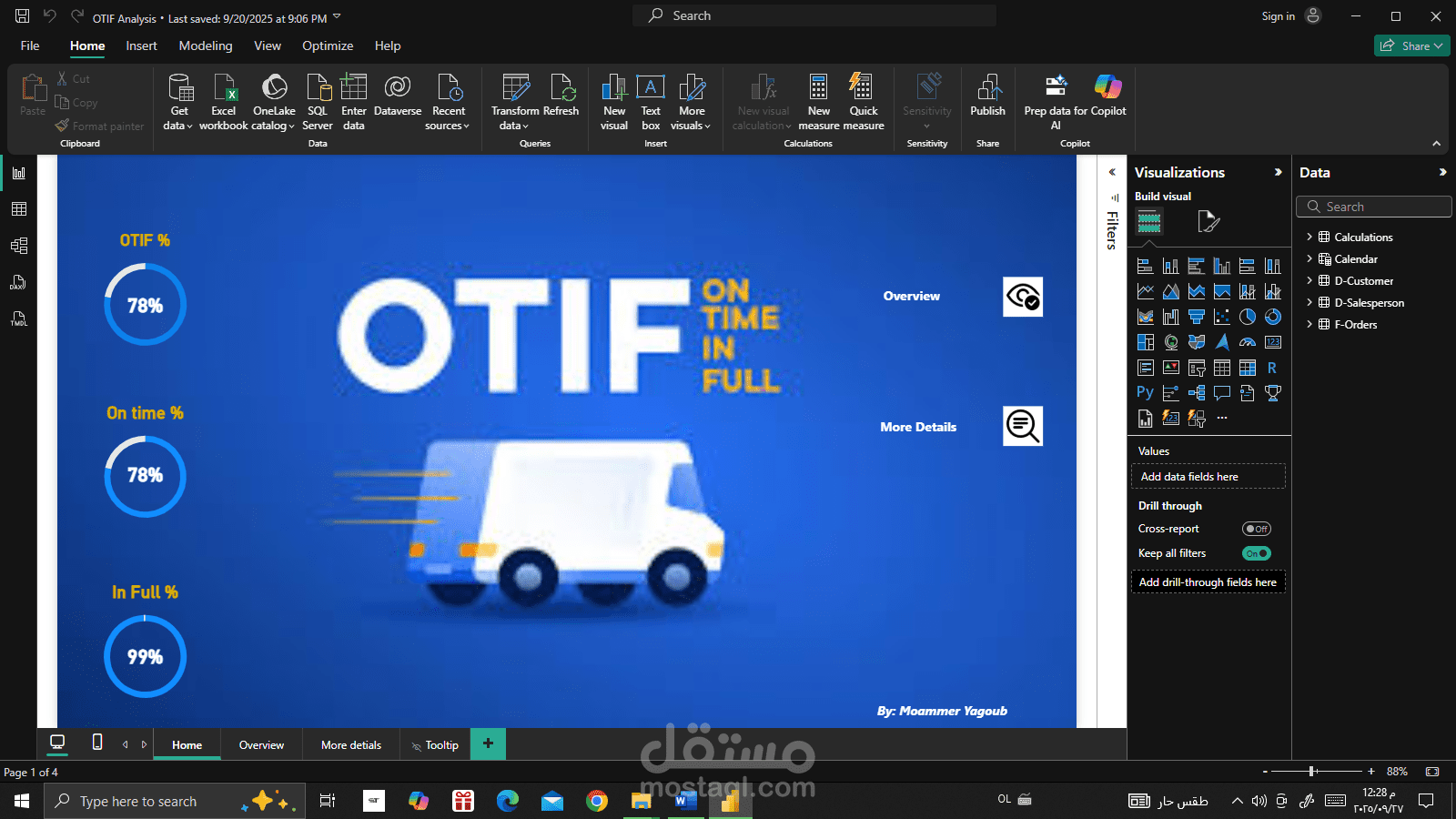Switch to mobile layout view
Screen dimensions: 1456x819
(x=97, y=743)
